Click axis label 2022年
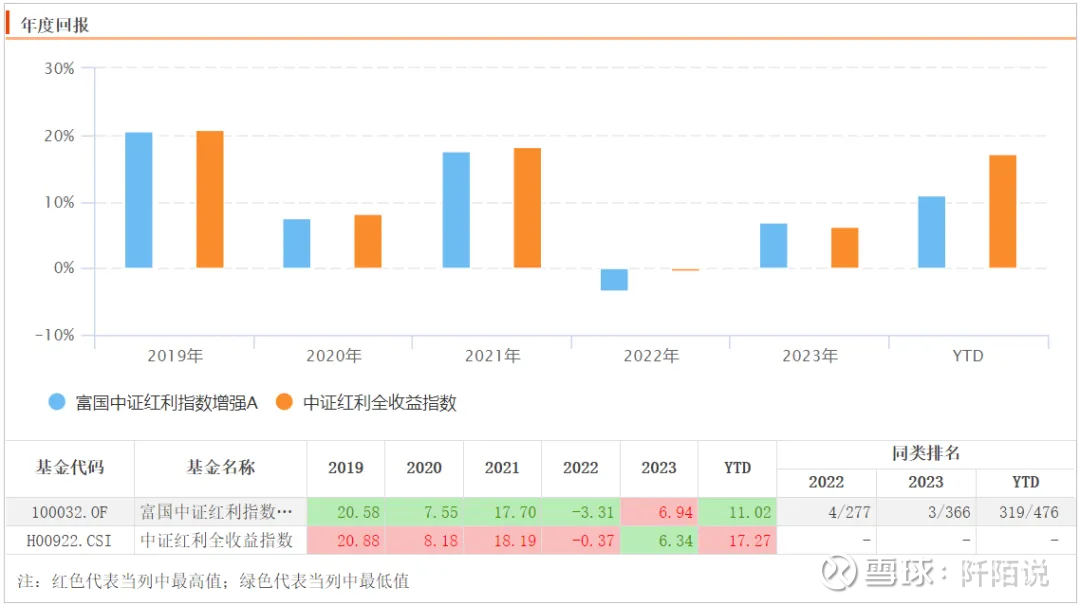 tap(652, 356)
